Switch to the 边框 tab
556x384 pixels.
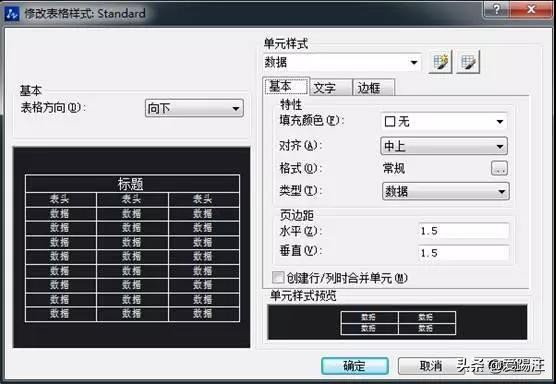tap(373, 88)
